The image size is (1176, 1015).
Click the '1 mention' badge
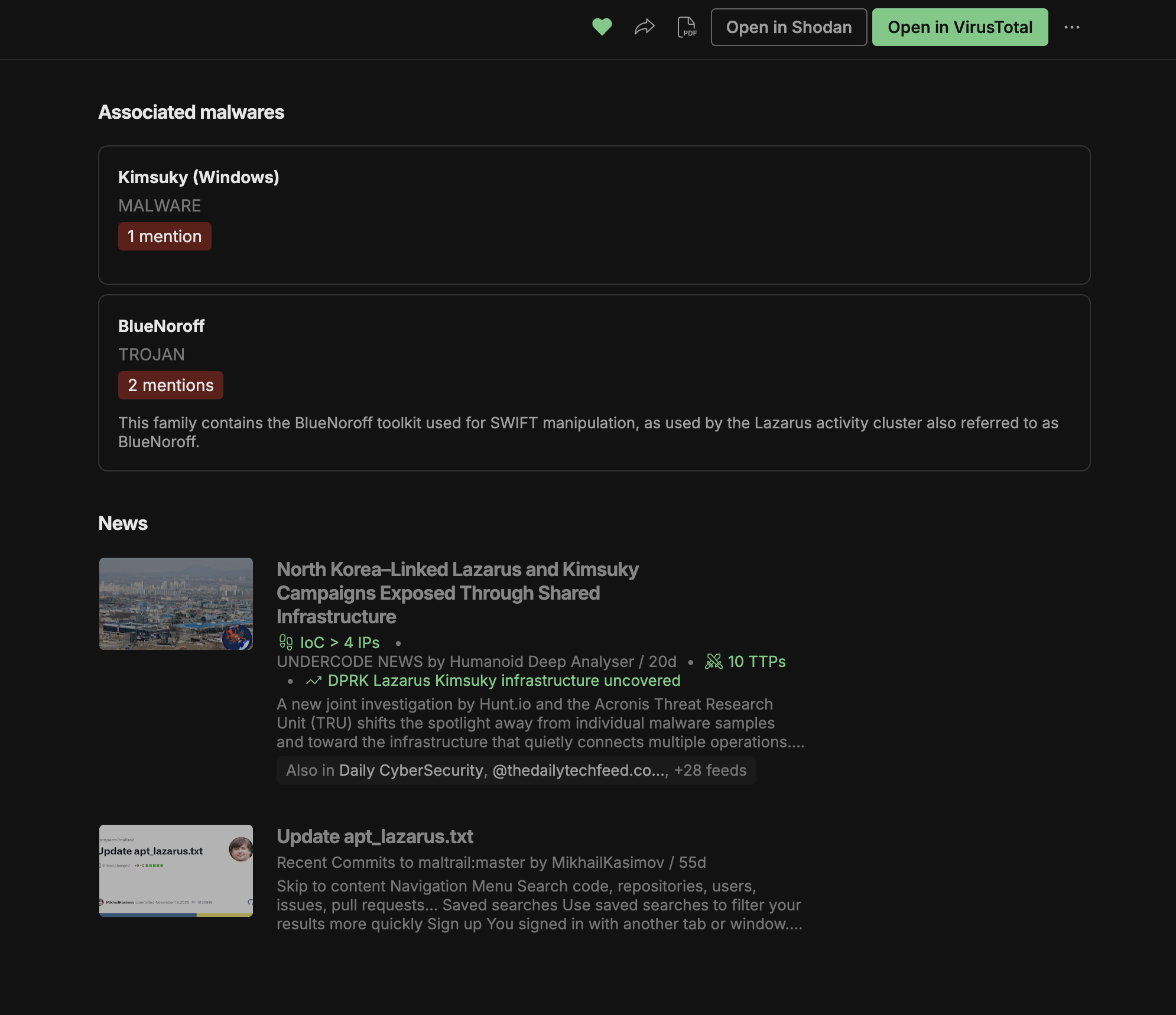click(x=164, y=236)
